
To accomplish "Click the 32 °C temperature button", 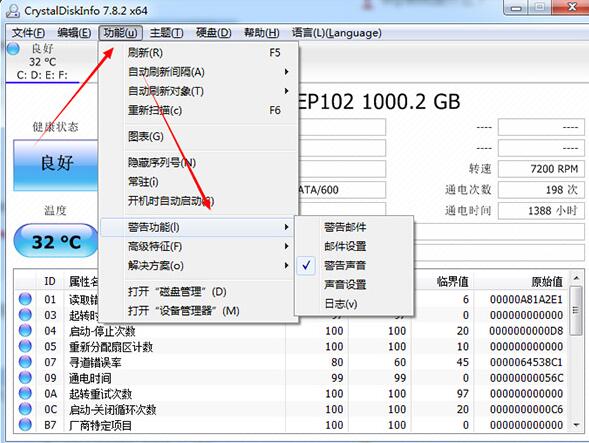I will point(56,241).
